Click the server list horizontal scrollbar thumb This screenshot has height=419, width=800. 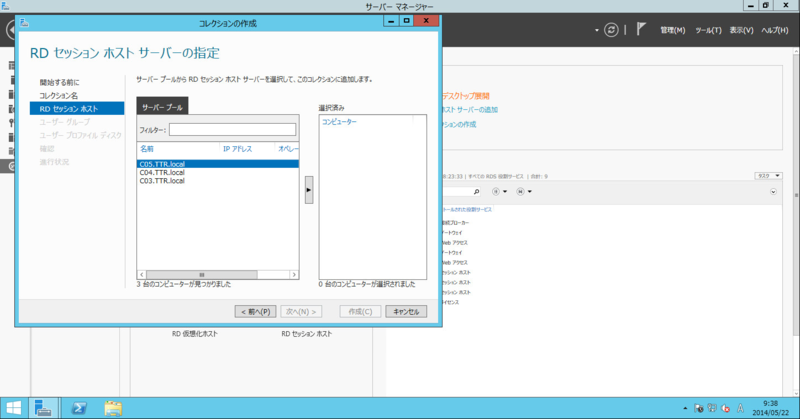(202, 275)
